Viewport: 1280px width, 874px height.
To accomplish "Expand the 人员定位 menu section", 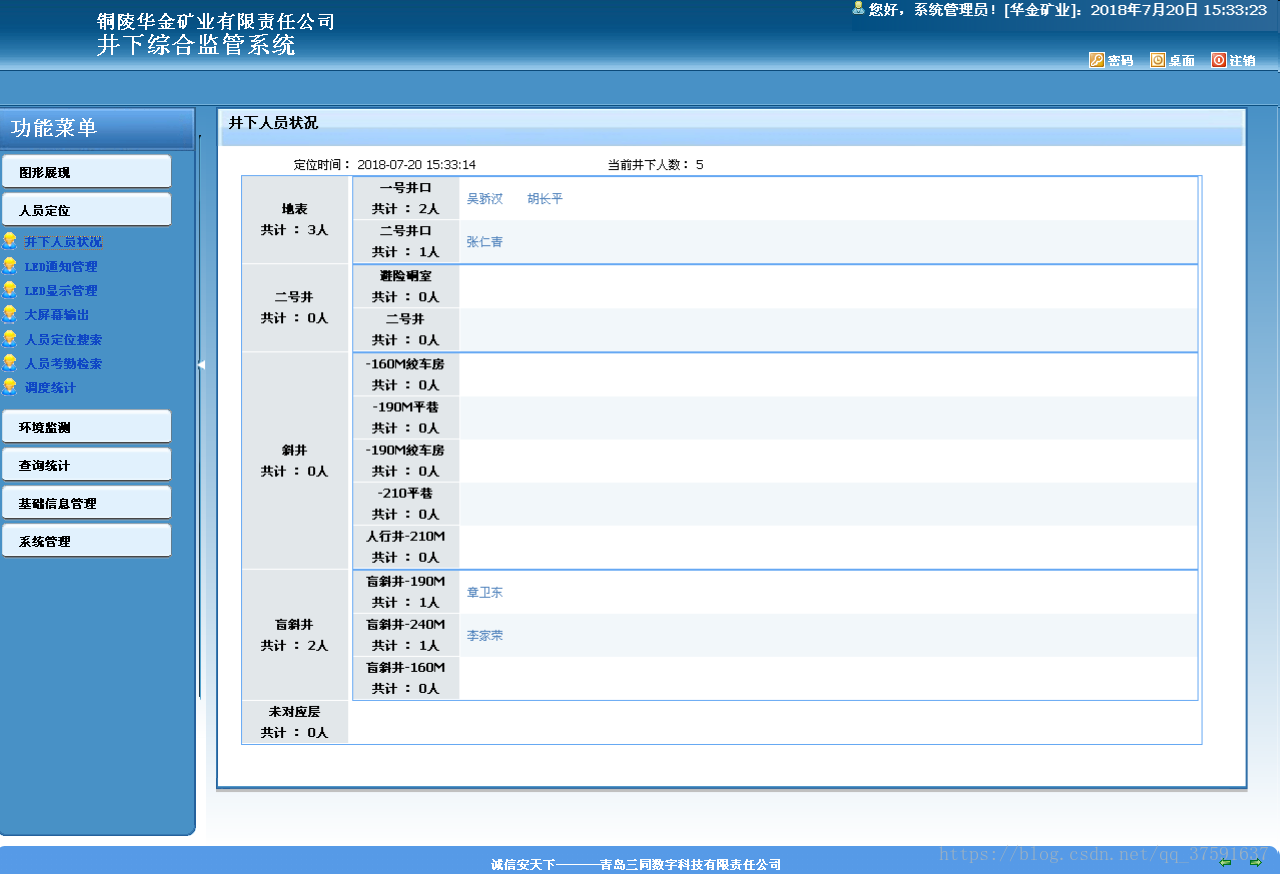I will point(86,210).
